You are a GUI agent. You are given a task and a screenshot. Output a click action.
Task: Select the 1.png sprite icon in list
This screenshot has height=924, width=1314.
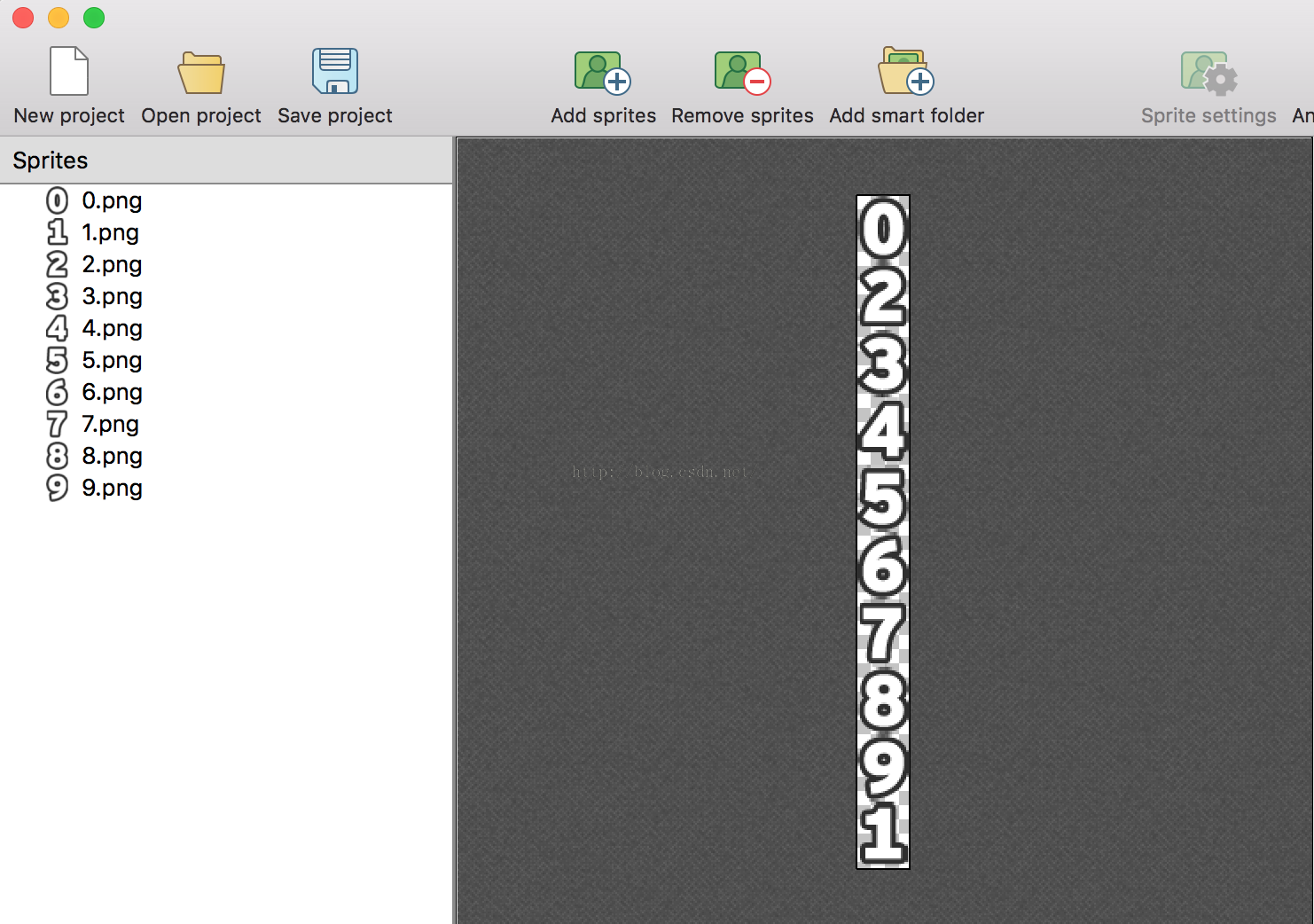[x=57, y=232]
